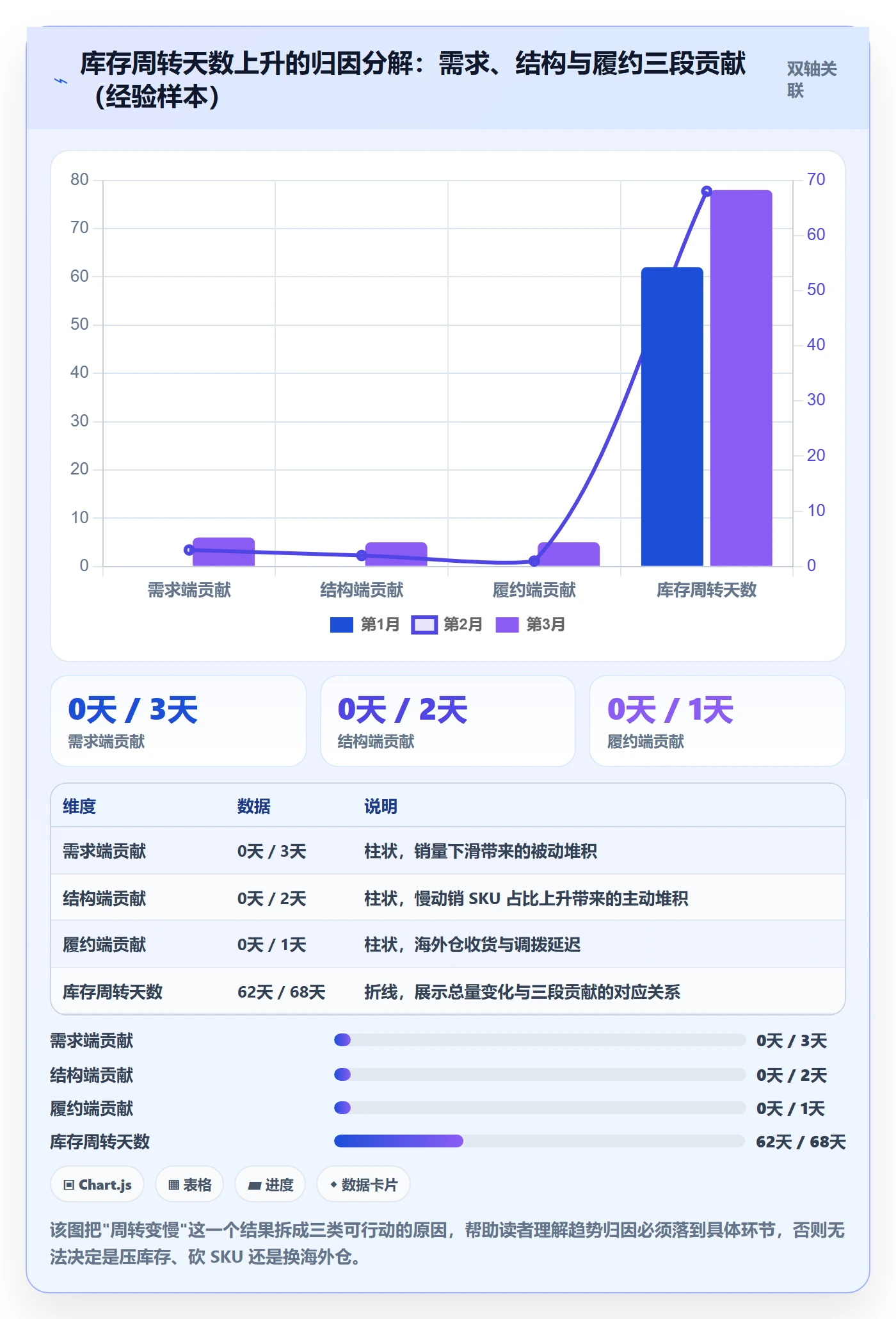Image resolution: width=896 pixels, height=1319 pixels.
Task: Click the x-axis label 结构端贡献
Action: (x=362, y=590)
